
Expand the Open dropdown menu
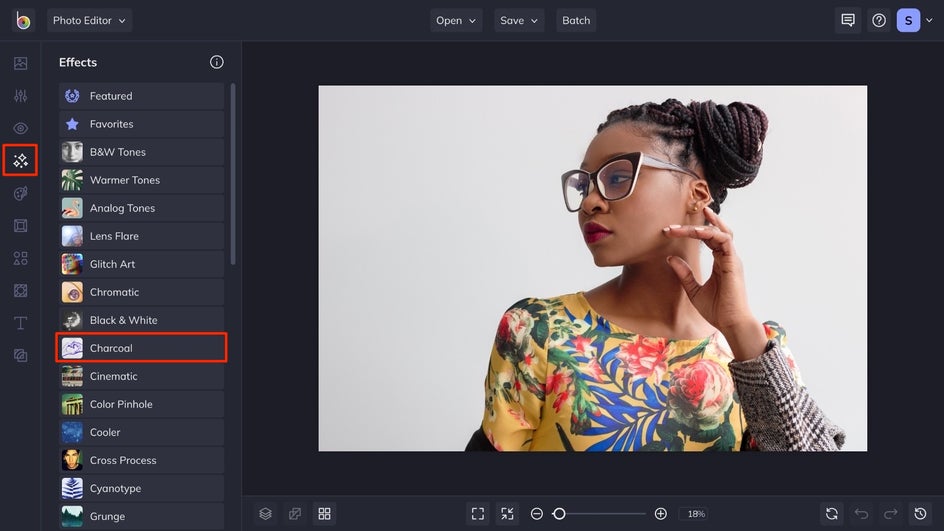pyautogui.click(x=456, y=20)
